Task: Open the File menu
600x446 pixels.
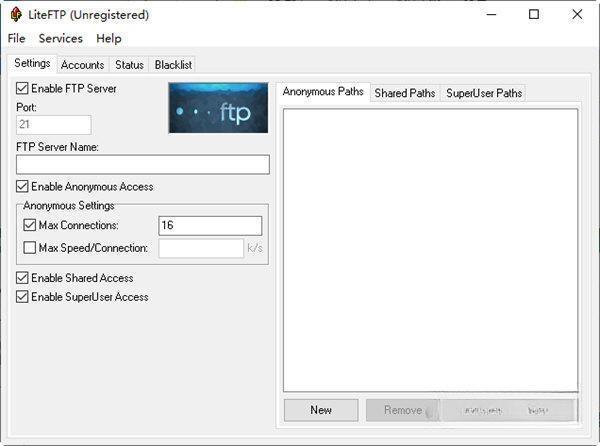Action: (x=16, y=38)
